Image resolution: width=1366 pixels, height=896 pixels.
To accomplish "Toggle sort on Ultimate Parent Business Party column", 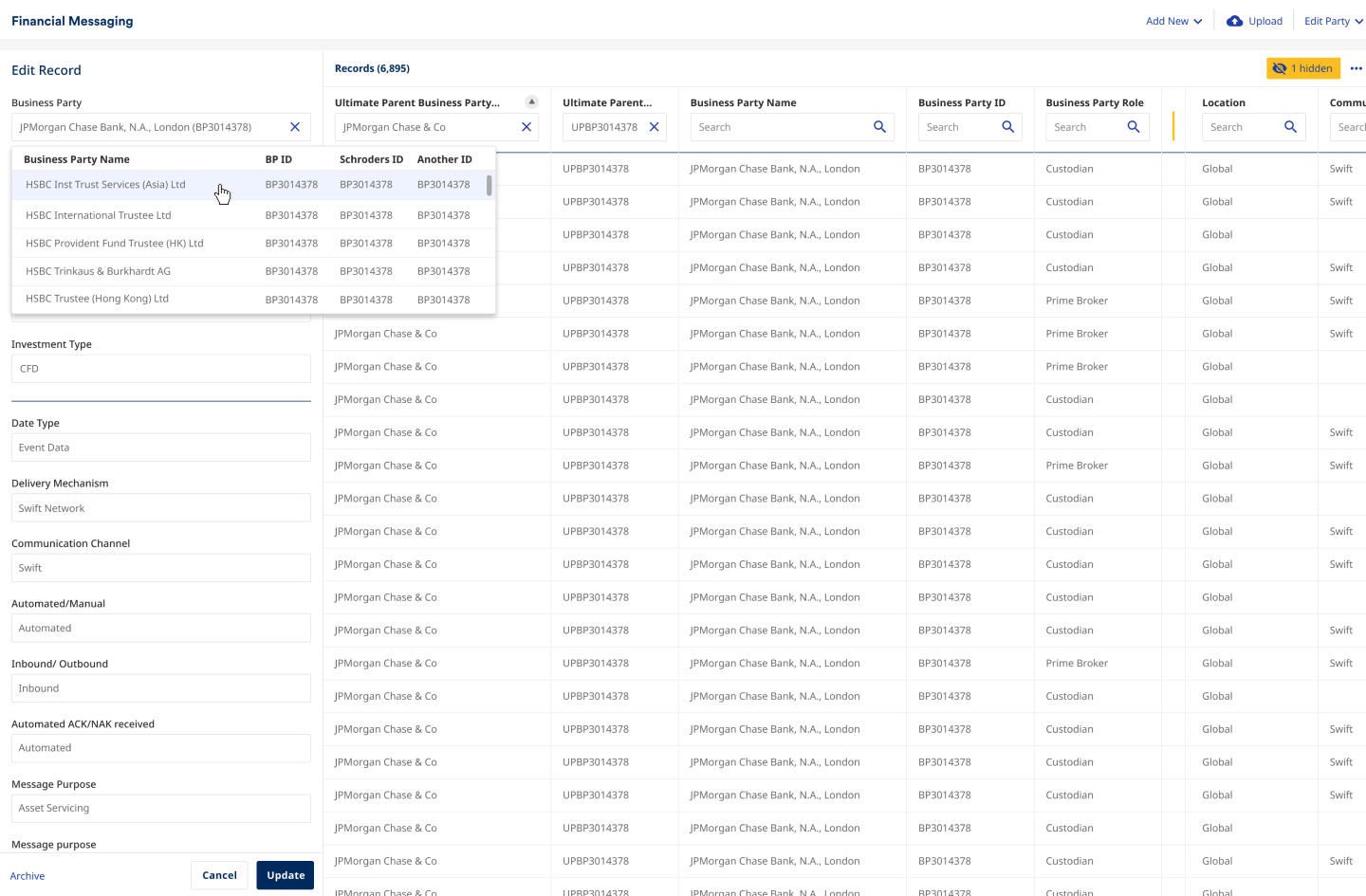I will click(x=531, y=102).
